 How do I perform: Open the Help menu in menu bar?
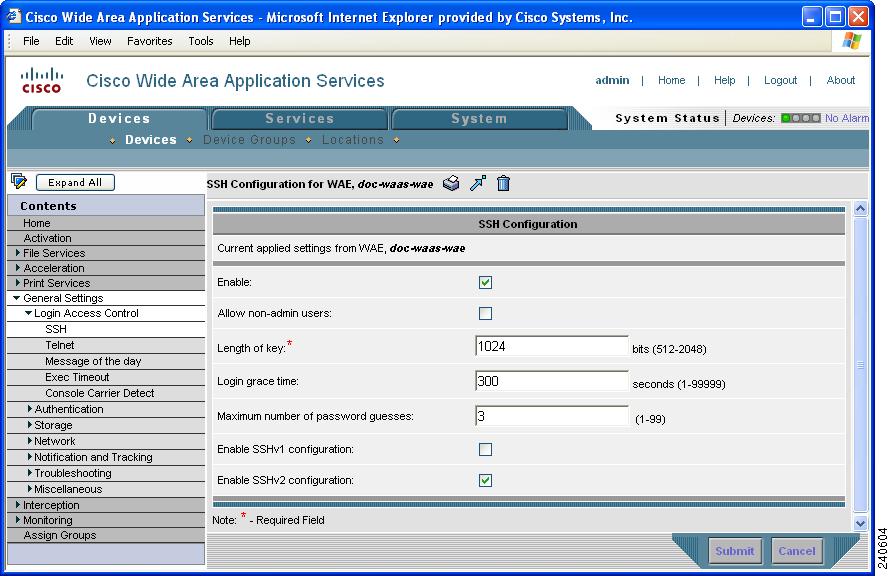pos(240,41)
